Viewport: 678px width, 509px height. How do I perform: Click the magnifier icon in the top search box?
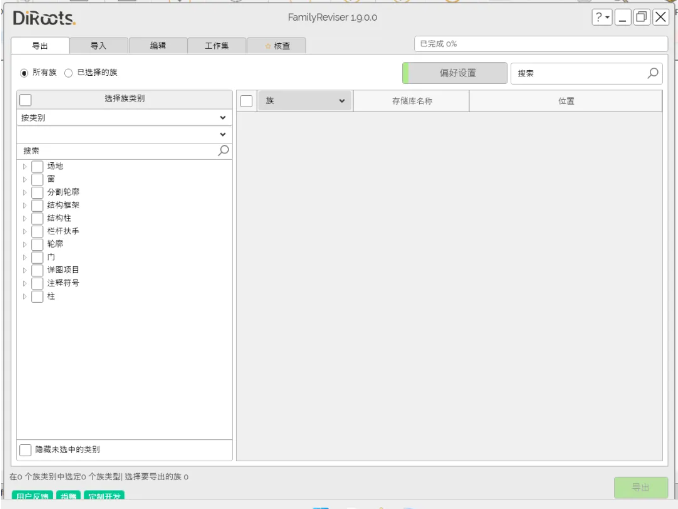[x=652, y=73]
